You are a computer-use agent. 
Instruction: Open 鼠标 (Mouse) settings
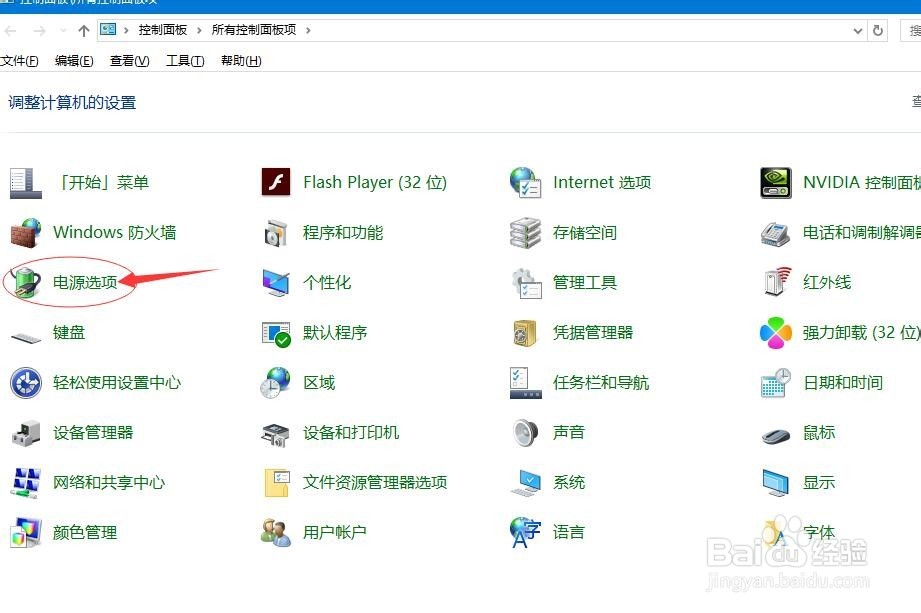point(818,432)
